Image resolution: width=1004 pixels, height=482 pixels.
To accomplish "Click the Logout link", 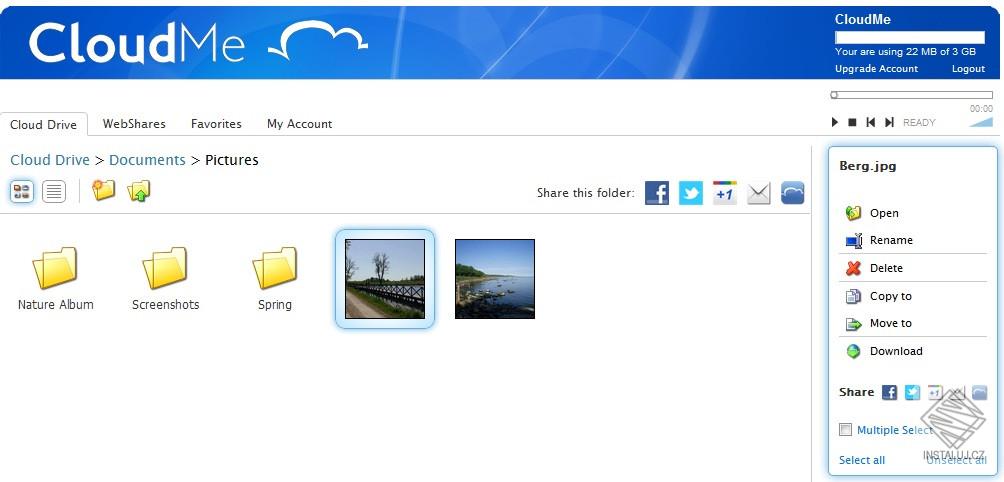I will (x=968, y=68).
